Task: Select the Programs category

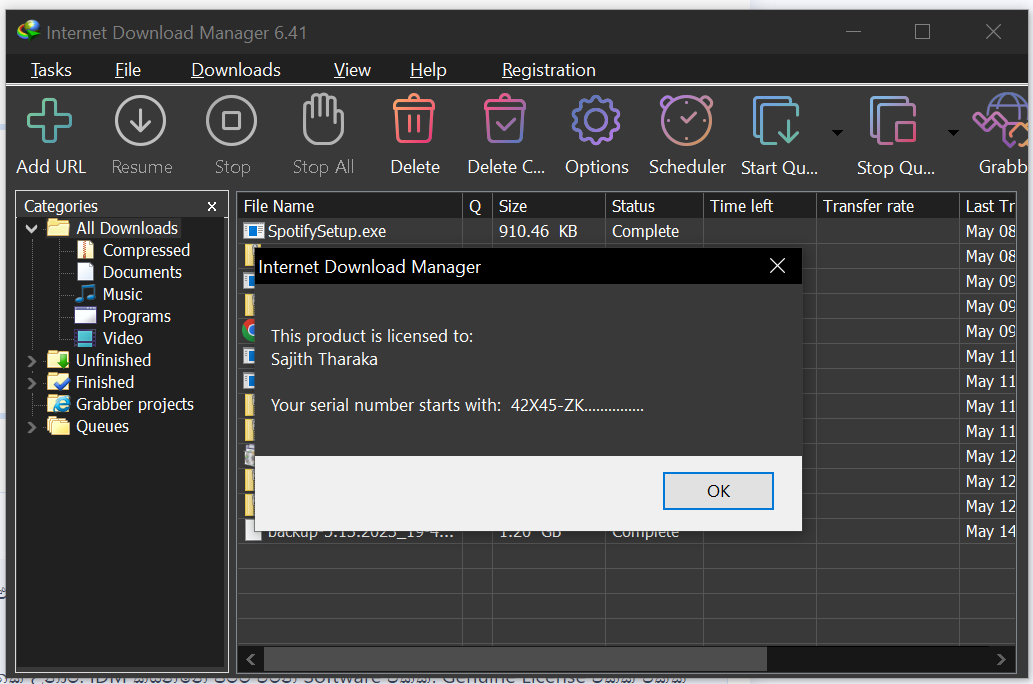Action: 136,316
